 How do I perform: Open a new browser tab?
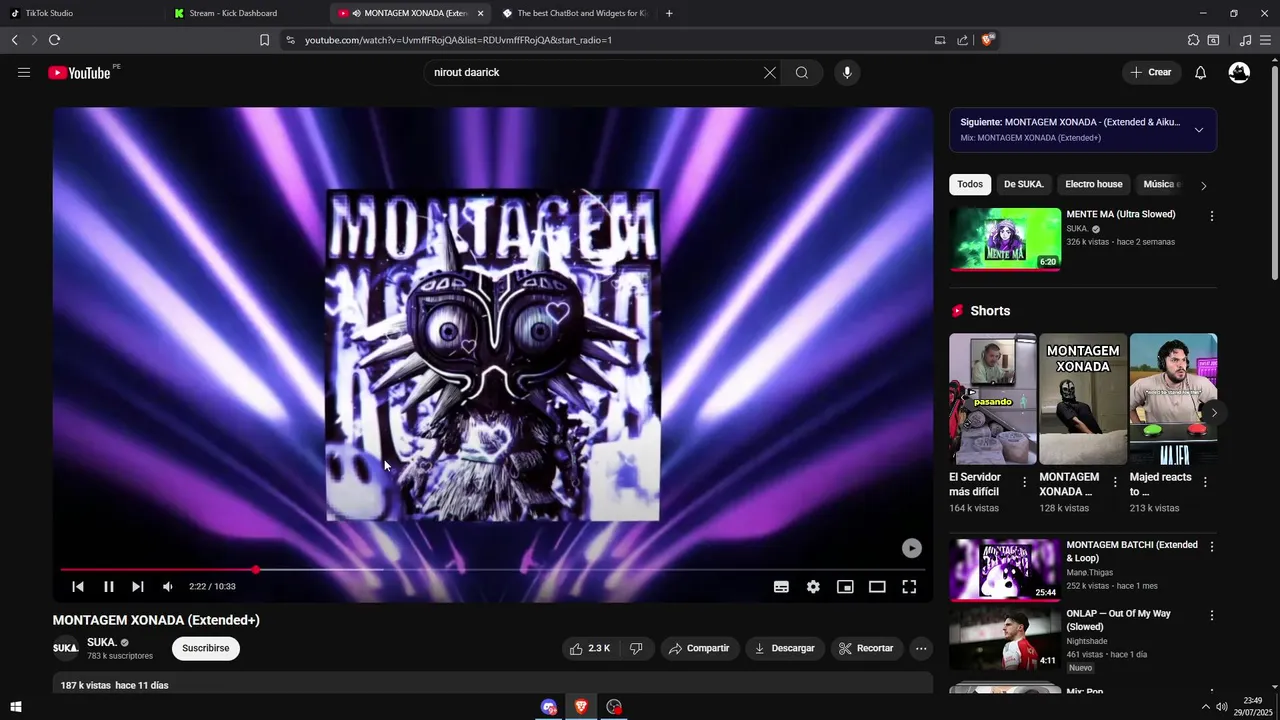tap(669, 13)
